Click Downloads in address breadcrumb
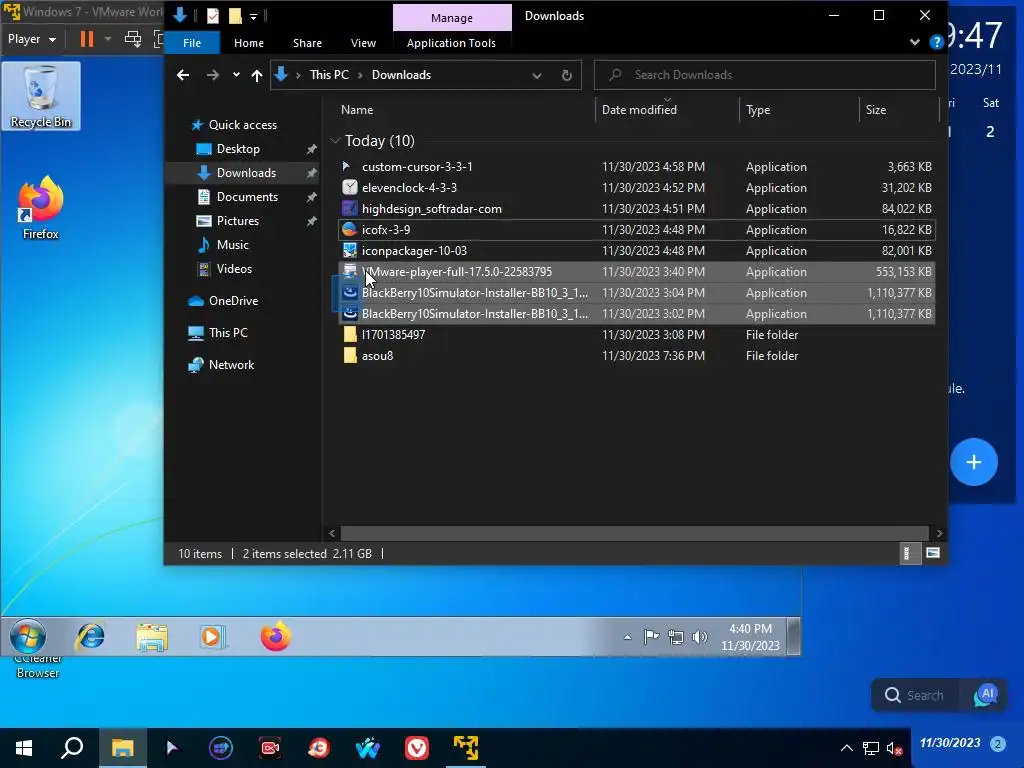1024x768 pixels. coord(401,74)
